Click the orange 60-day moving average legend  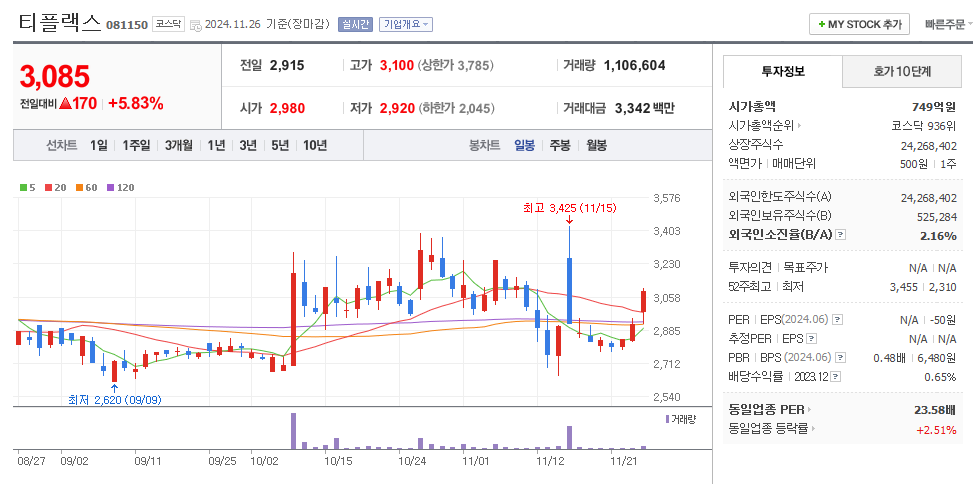click(x=86, y=188)
